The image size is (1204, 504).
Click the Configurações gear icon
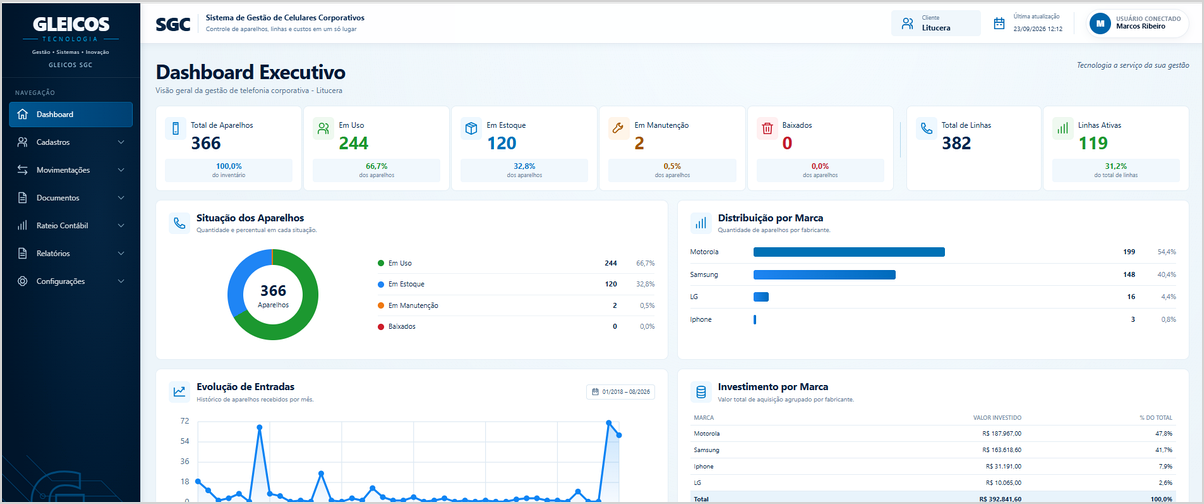[23, 281]
